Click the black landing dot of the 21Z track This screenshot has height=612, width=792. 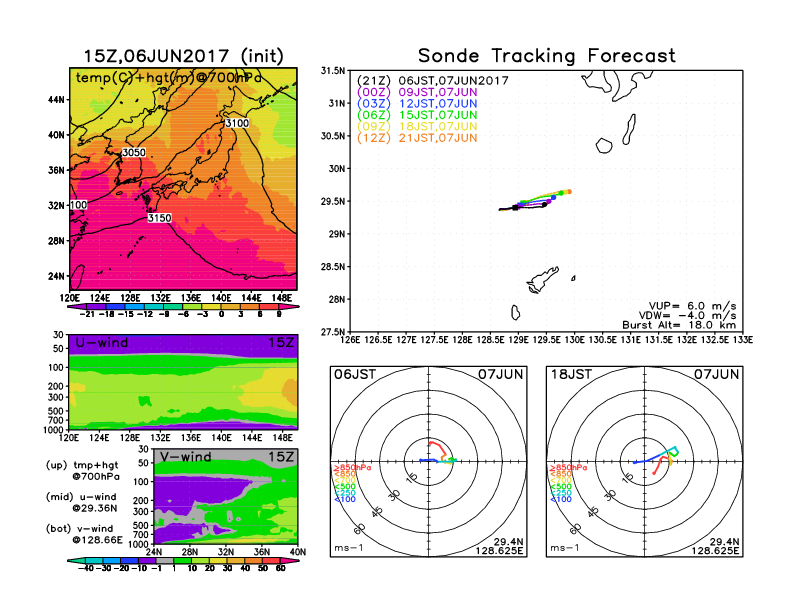tap(544, 205)
